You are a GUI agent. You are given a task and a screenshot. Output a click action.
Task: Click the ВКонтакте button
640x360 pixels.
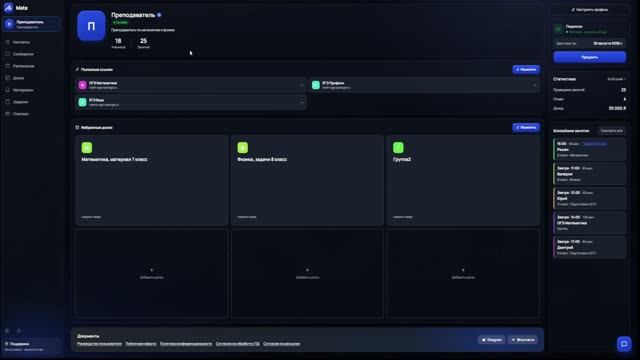(522, 340)
